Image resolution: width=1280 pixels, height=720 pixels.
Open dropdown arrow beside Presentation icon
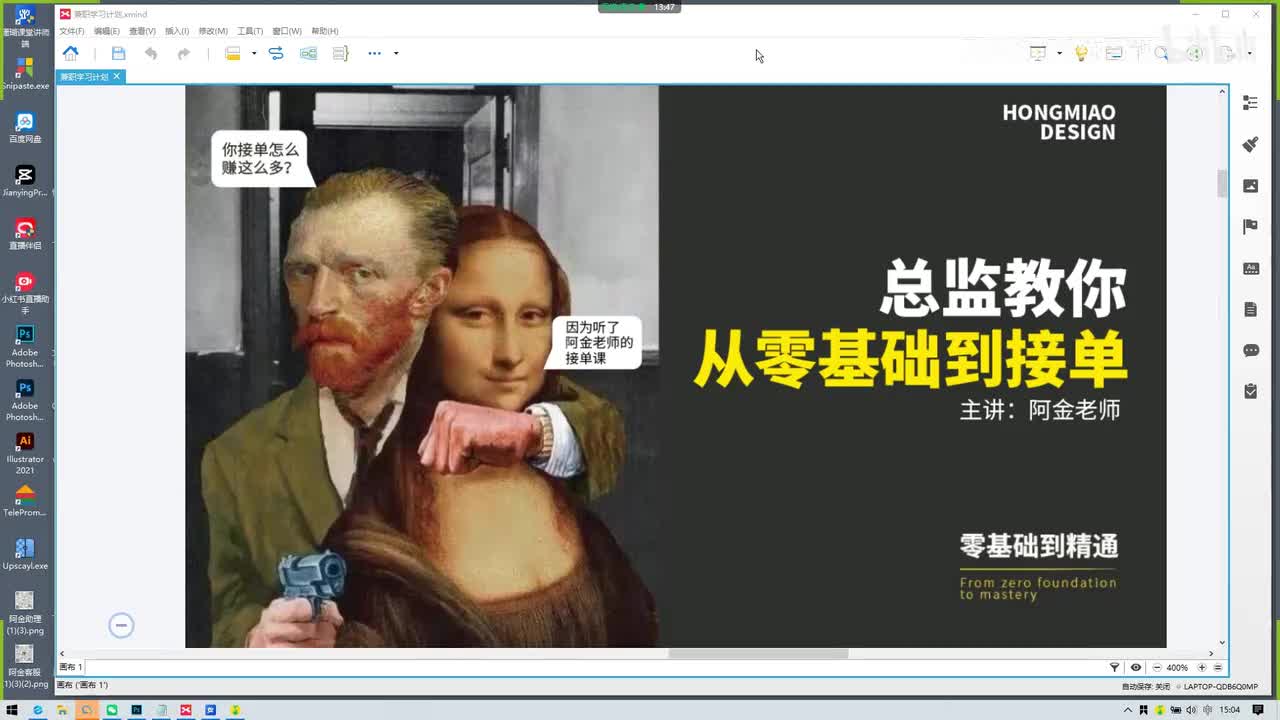[x=1059, y=53]
